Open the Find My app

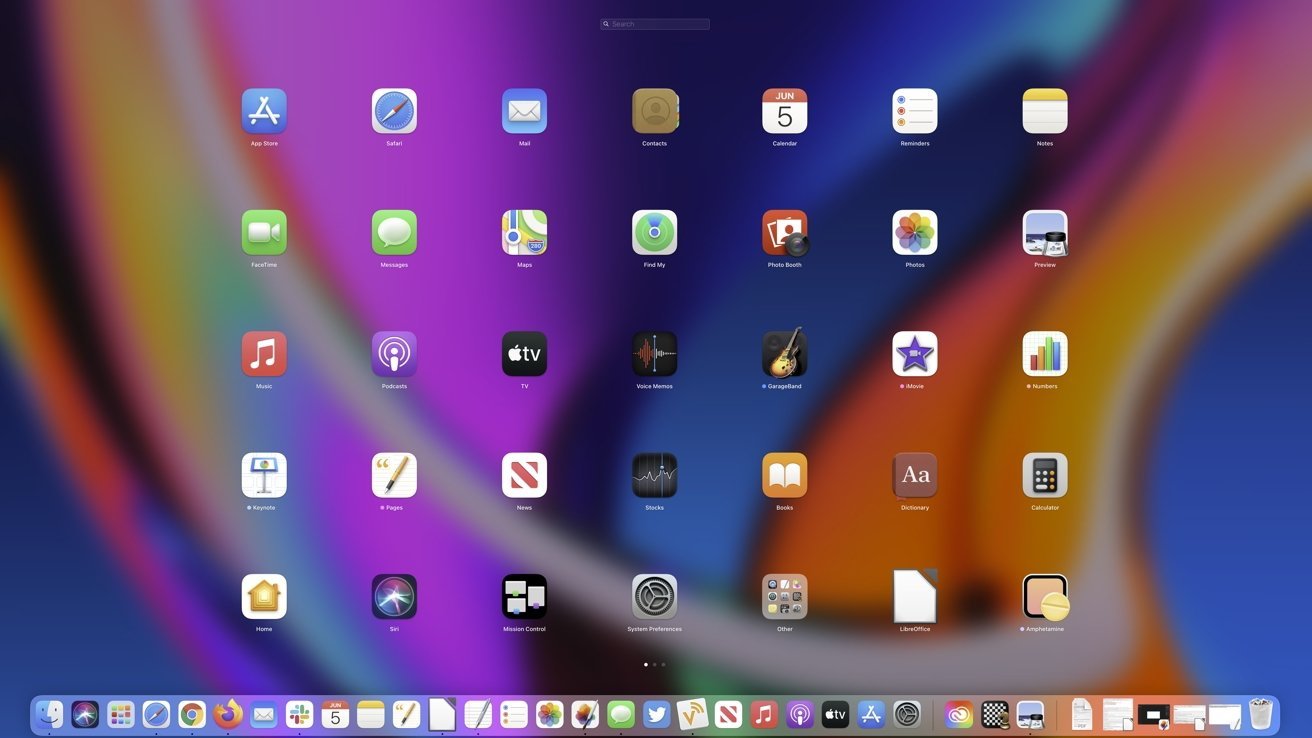(654, 232)
